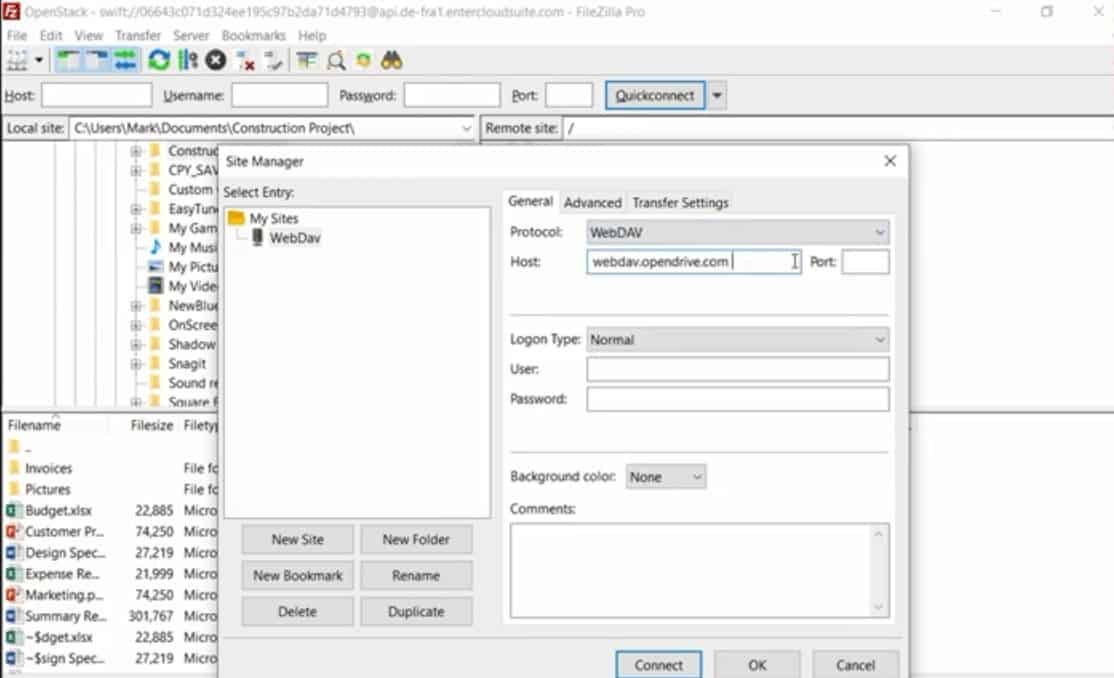Click the Rename button
The image size is (1114, 678).
click(416, 576)
